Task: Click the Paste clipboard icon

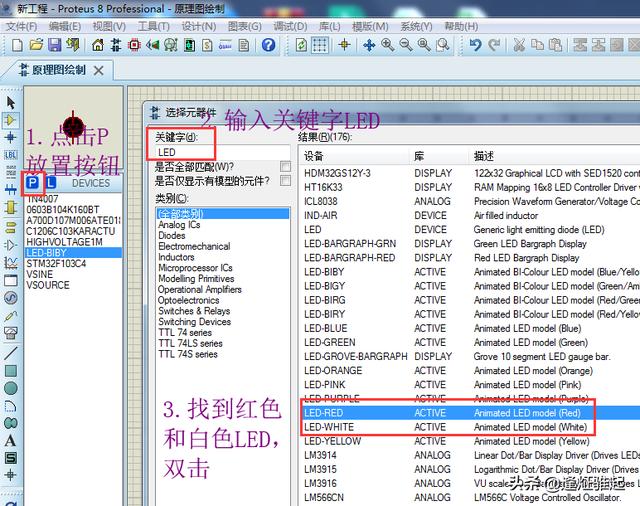Action: (555, 45)
